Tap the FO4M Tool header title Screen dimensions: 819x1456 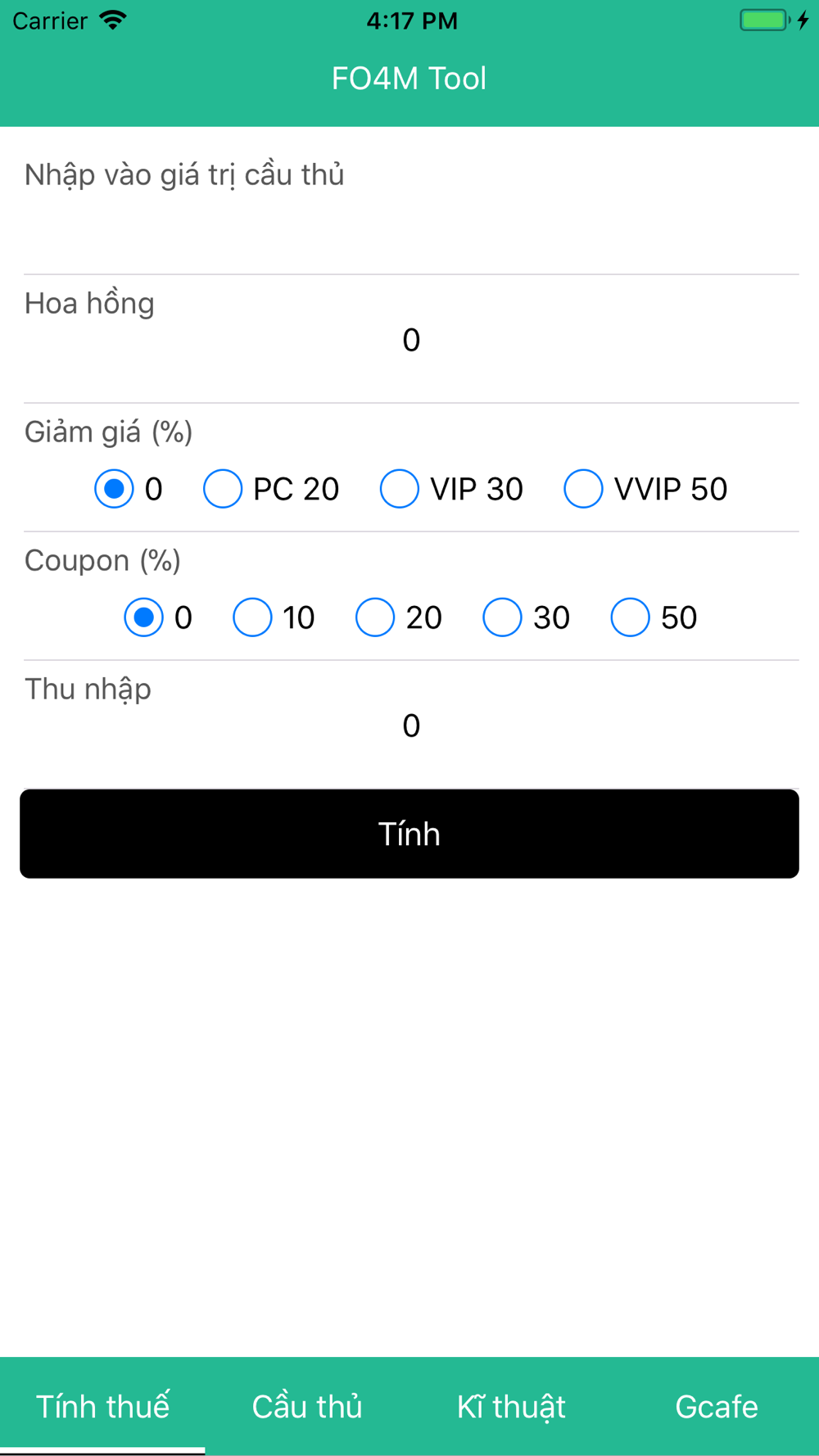coord(409,79)
